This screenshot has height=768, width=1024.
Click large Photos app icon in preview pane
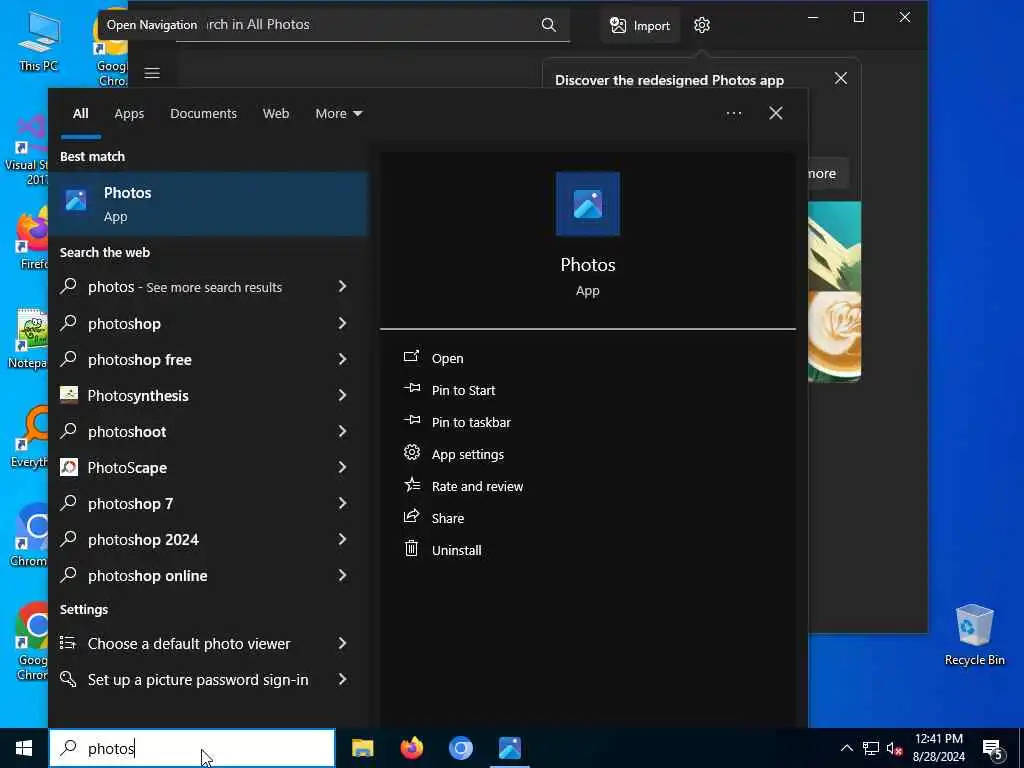[x=588, y=204]
